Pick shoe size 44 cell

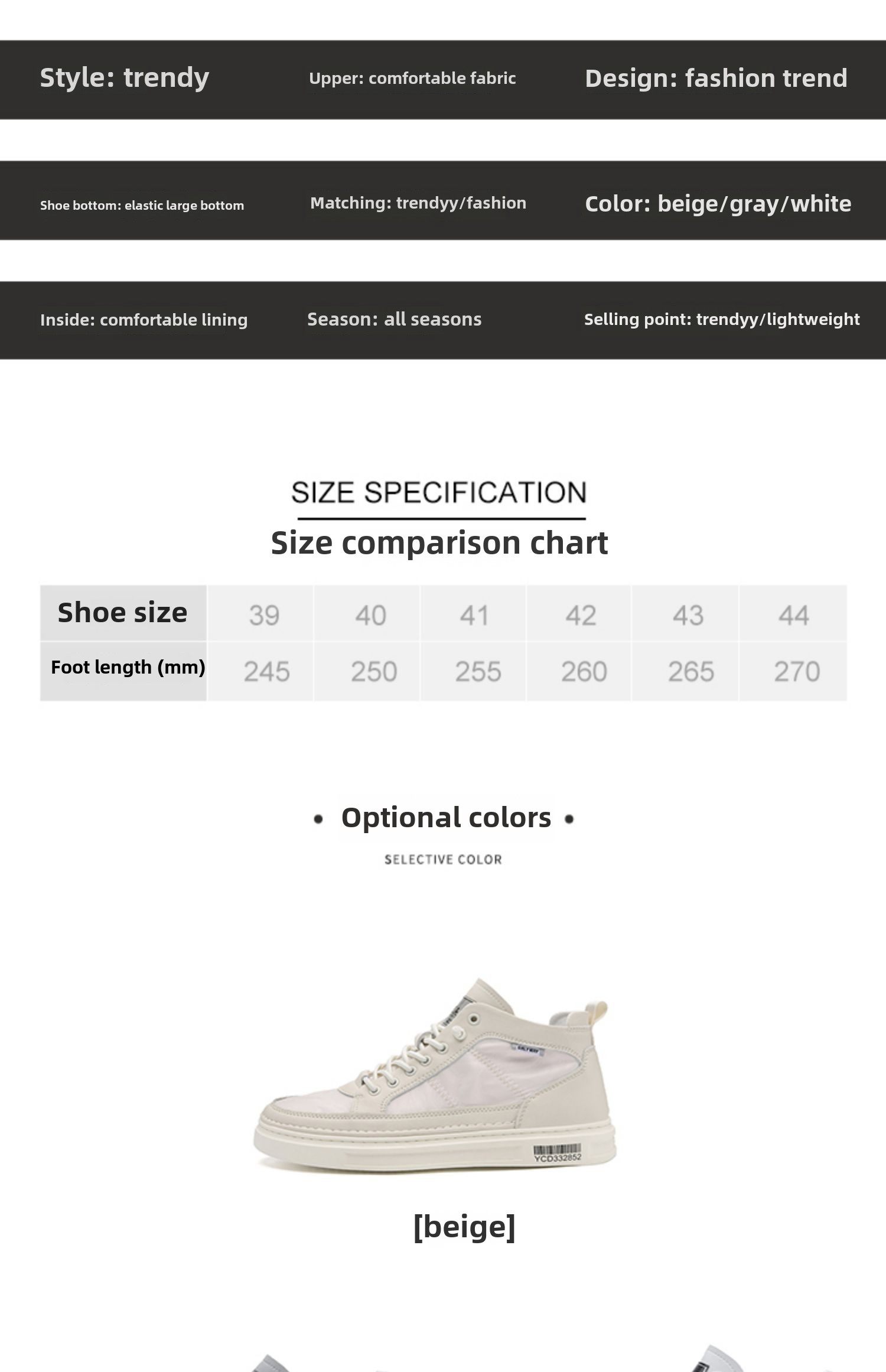tap(793, 615)
